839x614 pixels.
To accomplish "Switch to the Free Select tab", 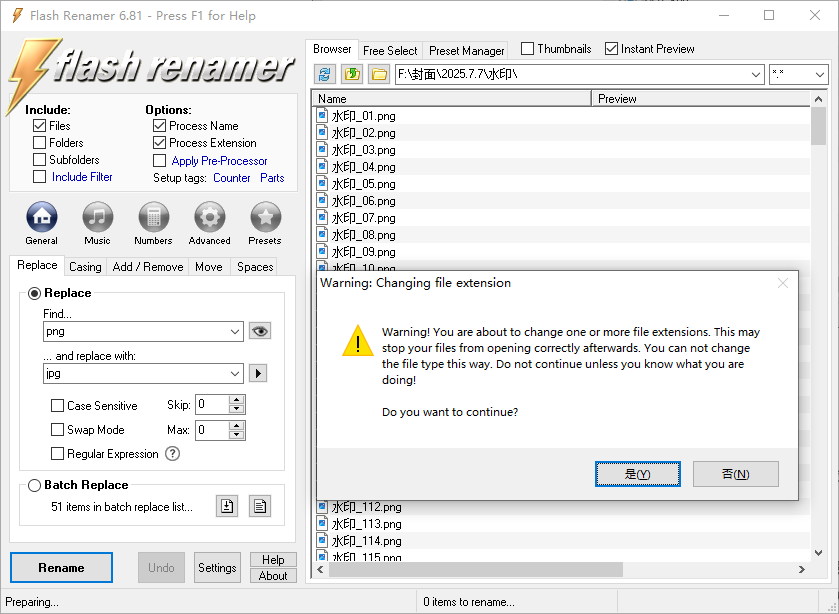I will coord(390,51).
